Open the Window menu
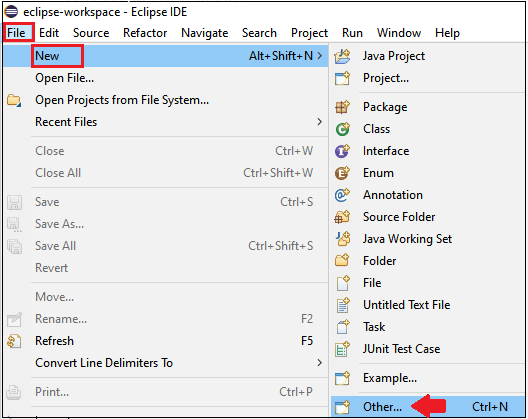The width and height of the screenshot is (528, 419). (399, 33)
